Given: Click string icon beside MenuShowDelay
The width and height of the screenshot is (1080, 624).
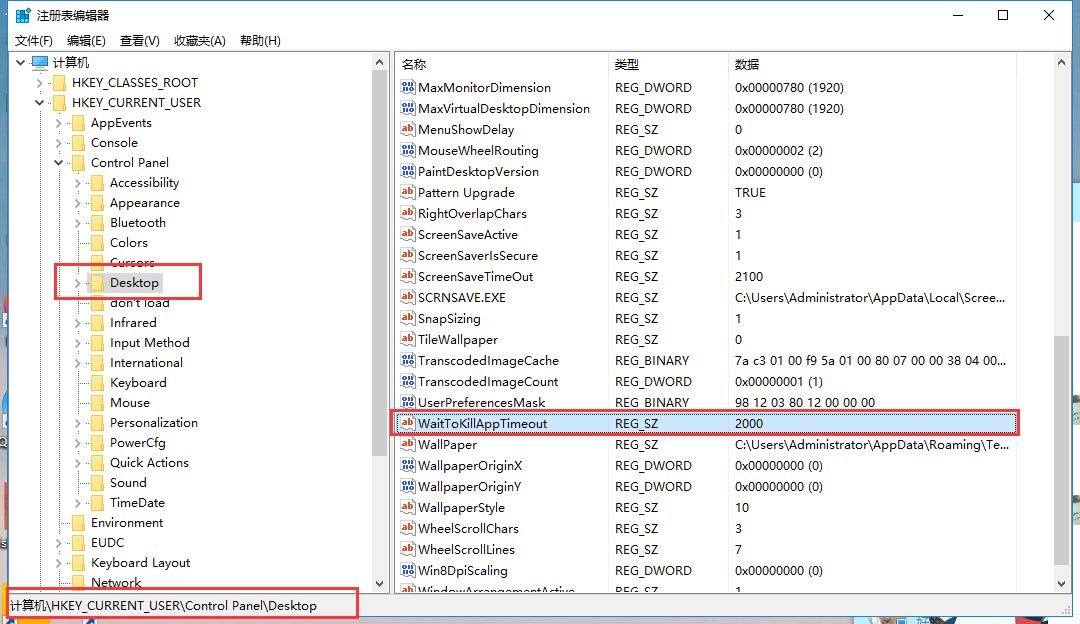Looking at the screenshot, I should point(408,129).
